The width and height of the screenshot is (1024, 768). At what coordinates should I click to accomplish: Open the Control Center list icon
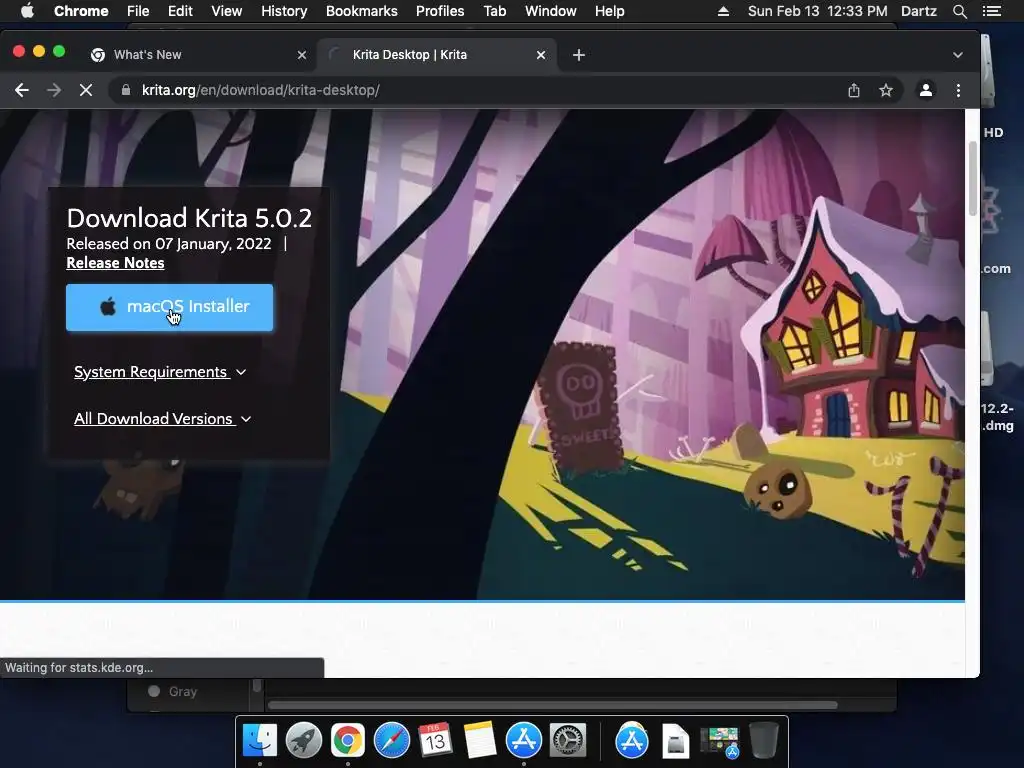[x=992, y=11]
